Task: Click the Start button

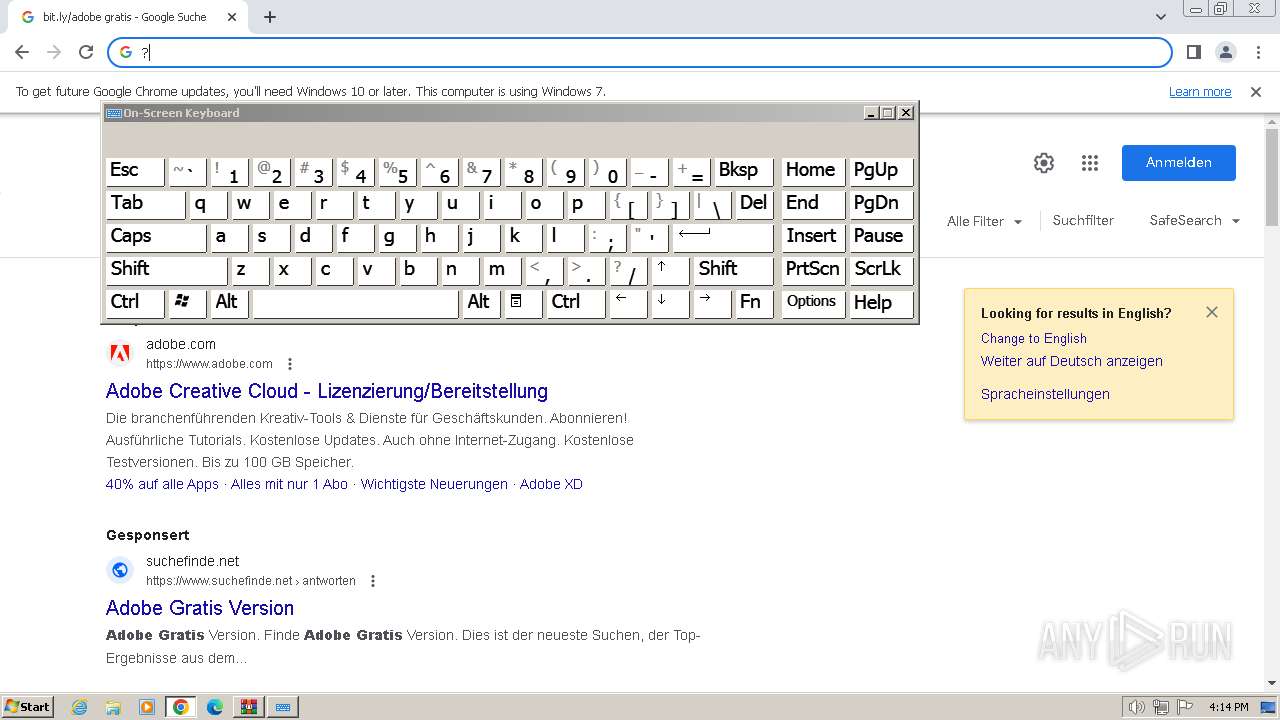Action: pyautogui.click(x=28, y=707)
